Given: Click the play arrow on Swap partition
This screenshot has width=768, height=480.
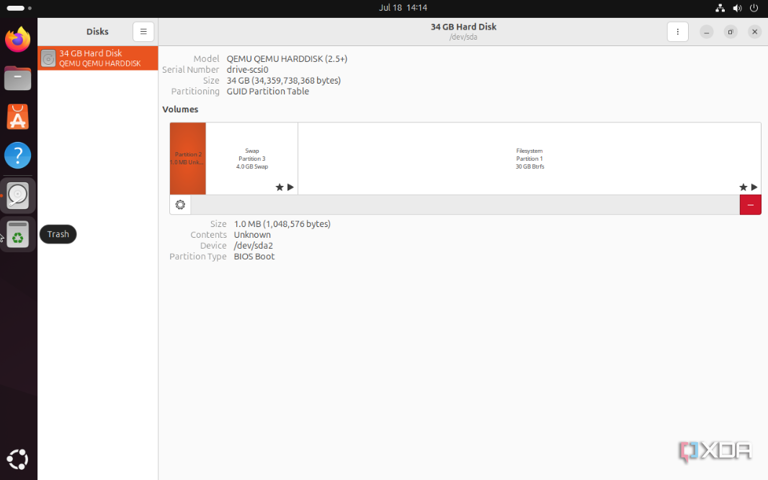Looking at the screenshot, I should pos(290,187).
